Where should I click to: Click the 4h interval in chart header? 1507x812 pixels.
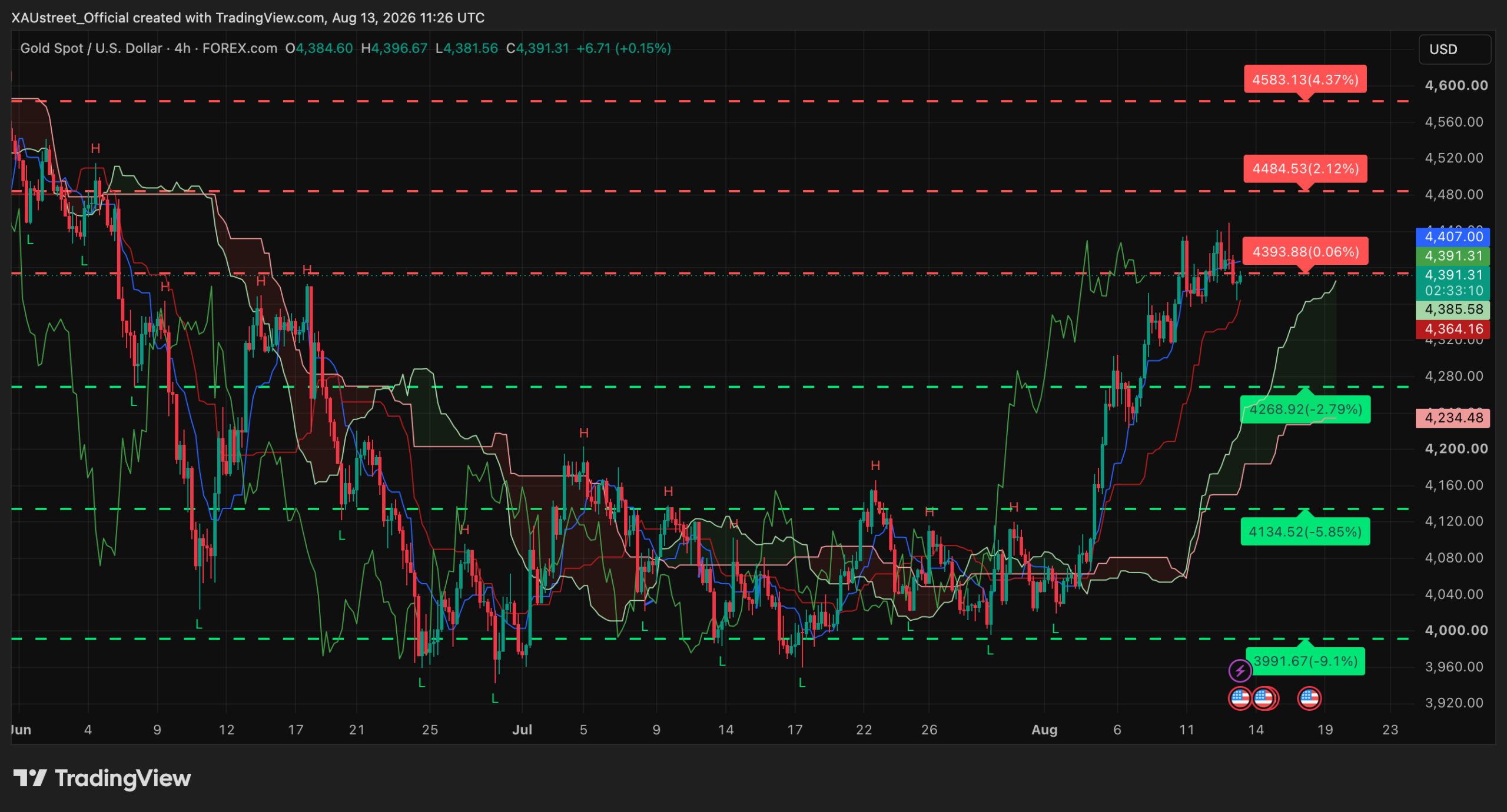[182, 48]
